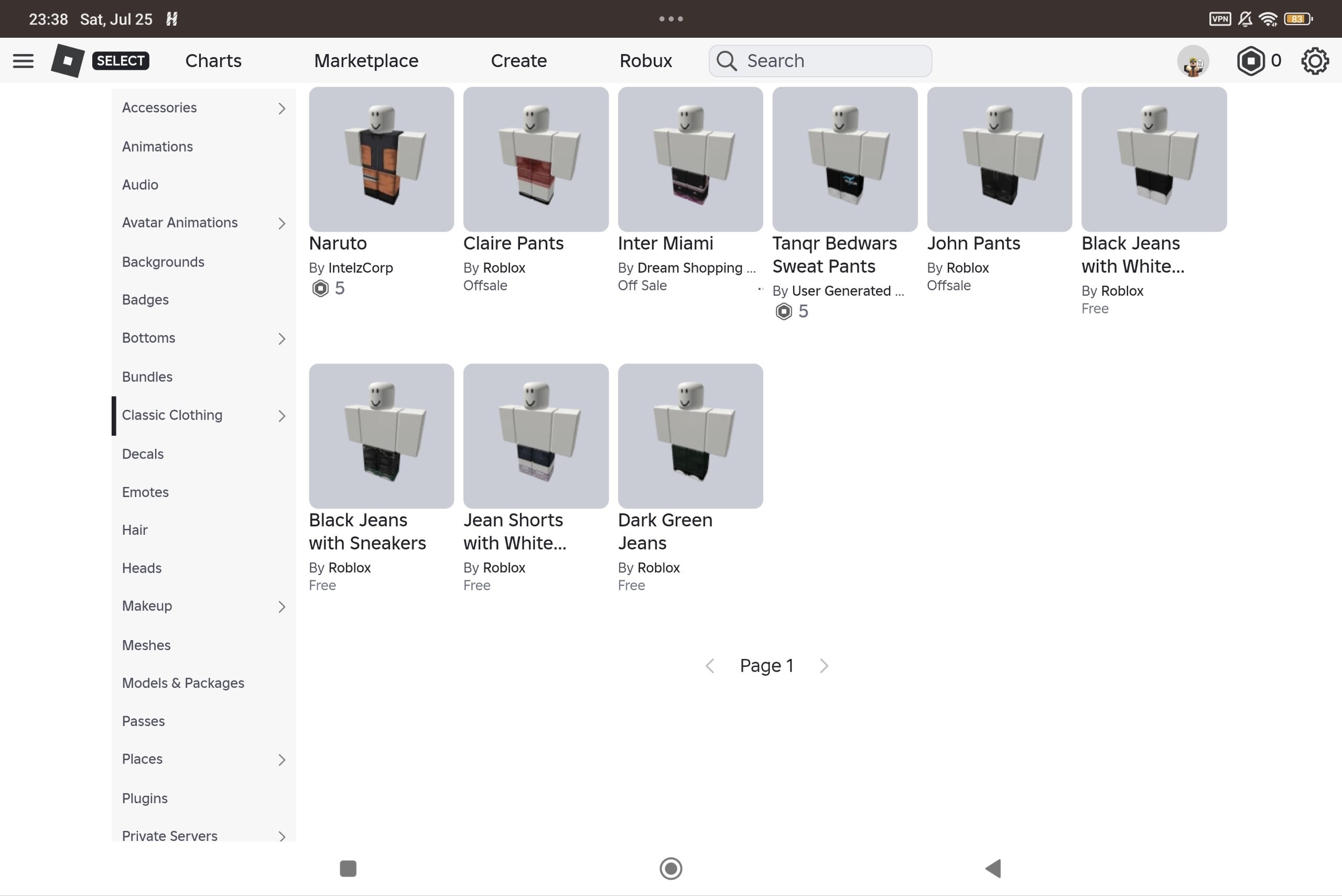Select the Models & Packages category
The image size is (1342, 896).
(183, 683)
